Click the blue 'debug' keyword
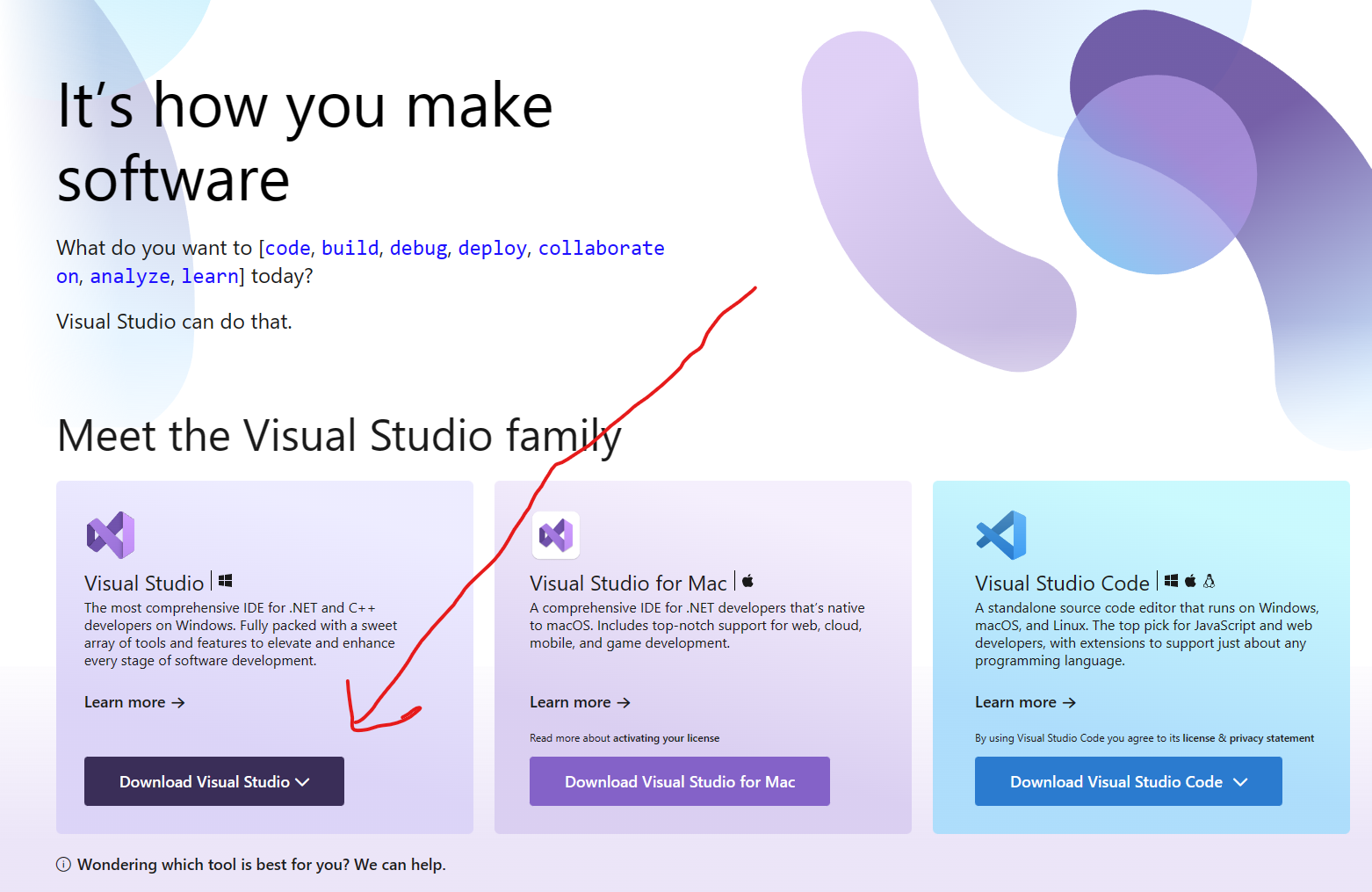 coord(419,248)
